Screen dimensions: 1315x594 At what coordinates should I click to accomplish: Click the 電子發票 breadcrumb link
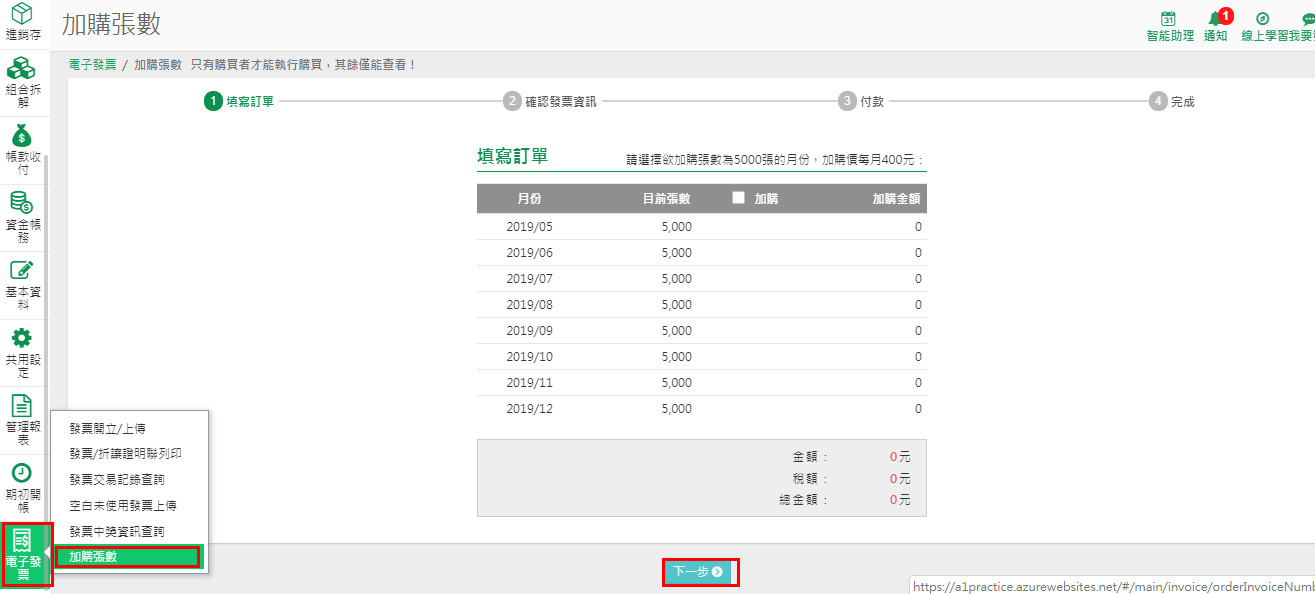coord(93,65)
